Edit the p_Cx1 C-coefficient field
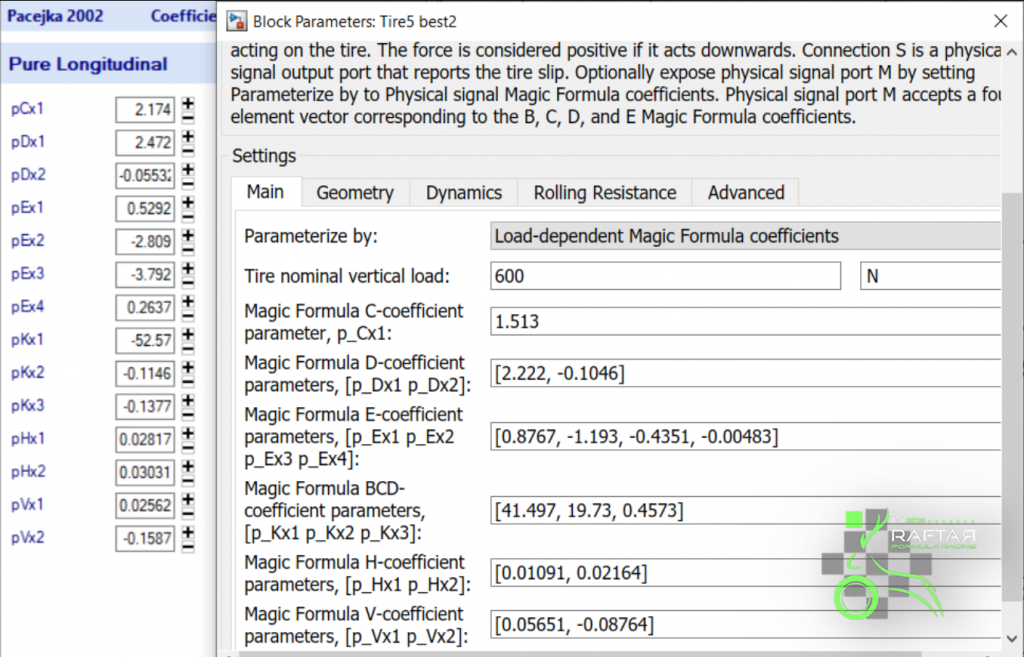The height and width of the screenshot is (657, 1024). (746, 321)
